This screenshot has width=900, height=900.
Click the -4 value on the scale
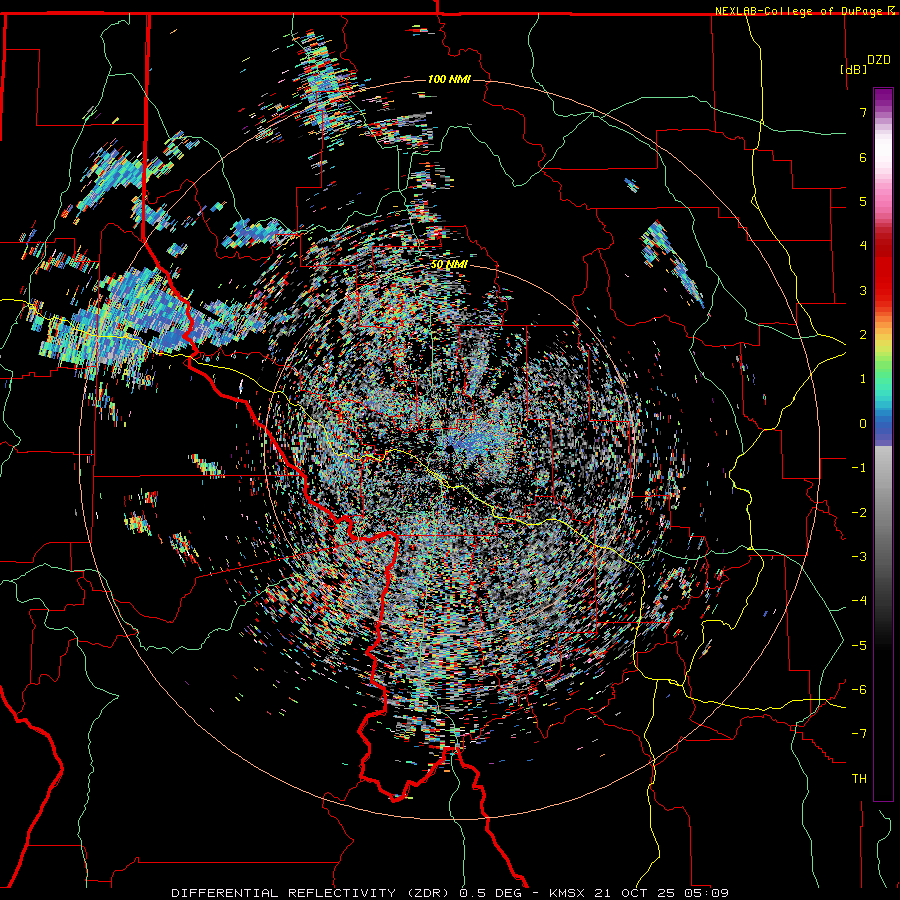[x=859, y=601]
